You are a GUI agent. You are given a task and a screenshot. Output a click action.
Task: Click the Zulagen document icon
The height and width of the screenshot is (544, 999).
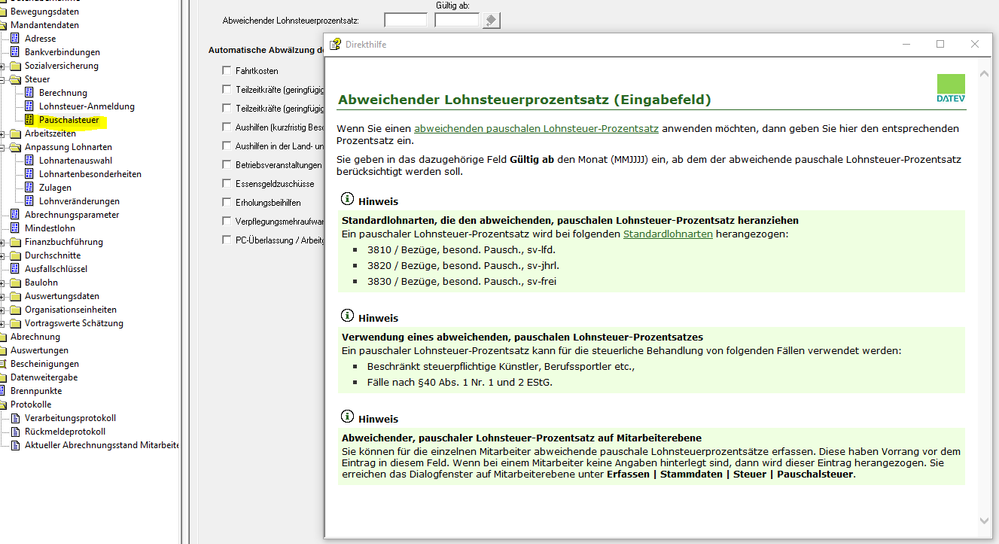(x=29, y=187)
